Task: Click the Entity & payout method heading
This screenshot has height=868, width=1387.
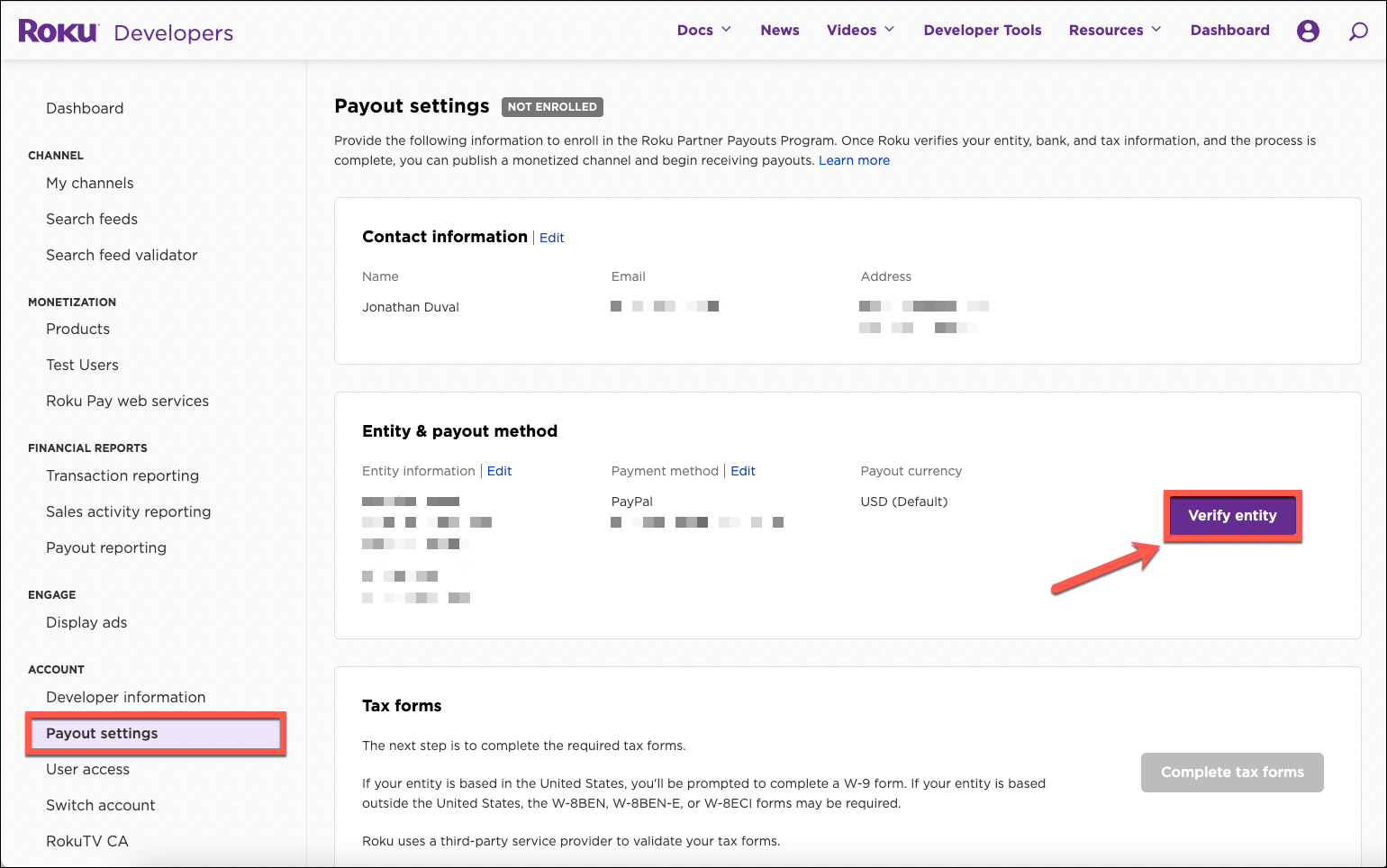Action: [x=459, y=431]
